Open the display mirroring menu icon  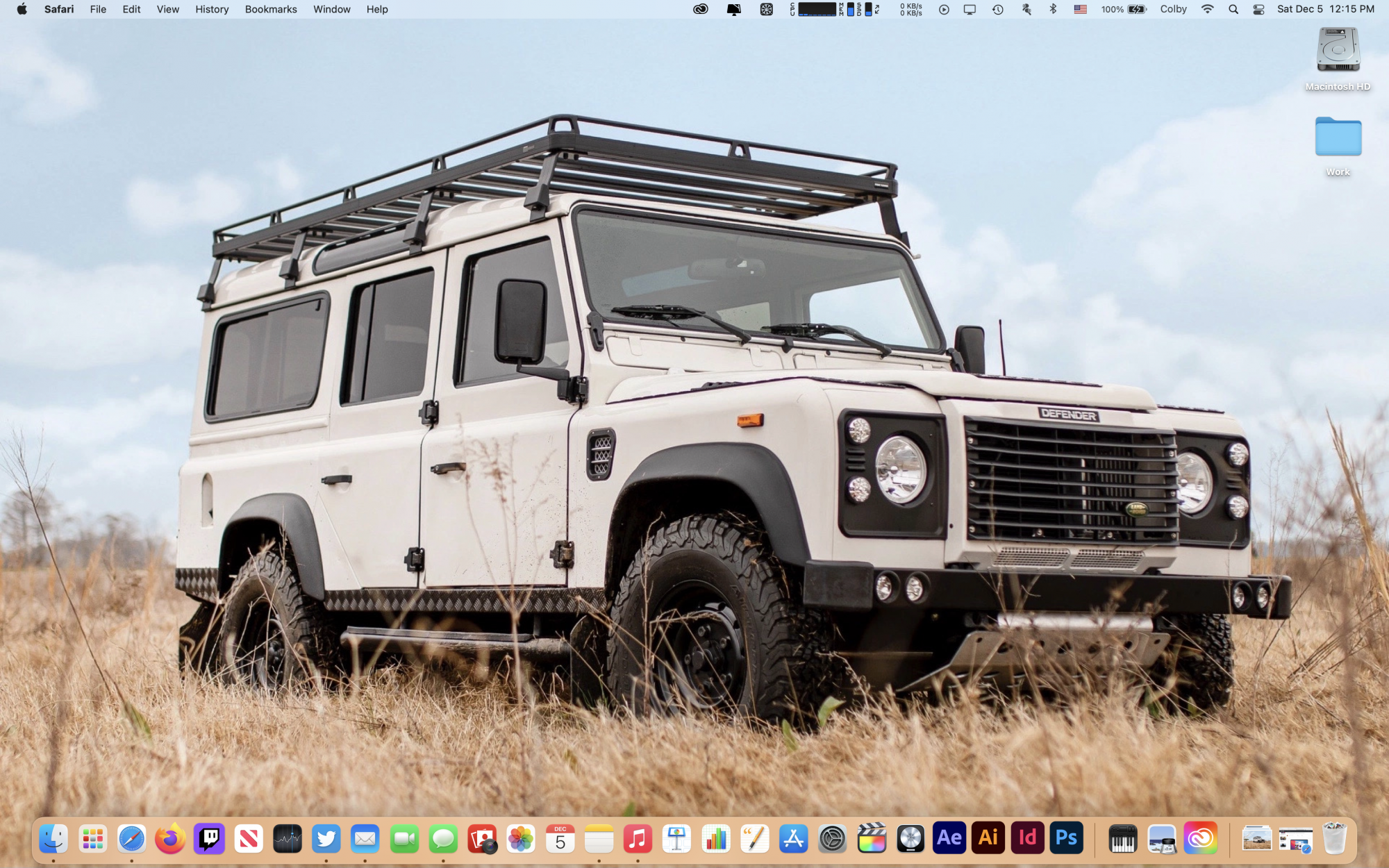tap(970, 9)
